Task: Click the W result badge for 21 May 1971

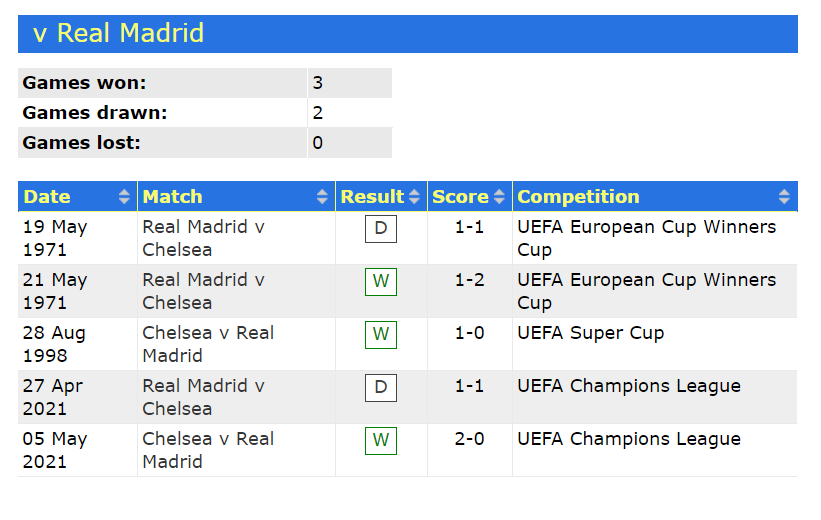Action: (380, 282)
